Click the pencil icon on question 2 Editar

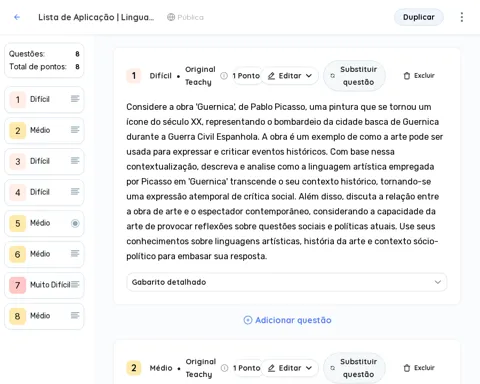[271, 368]
